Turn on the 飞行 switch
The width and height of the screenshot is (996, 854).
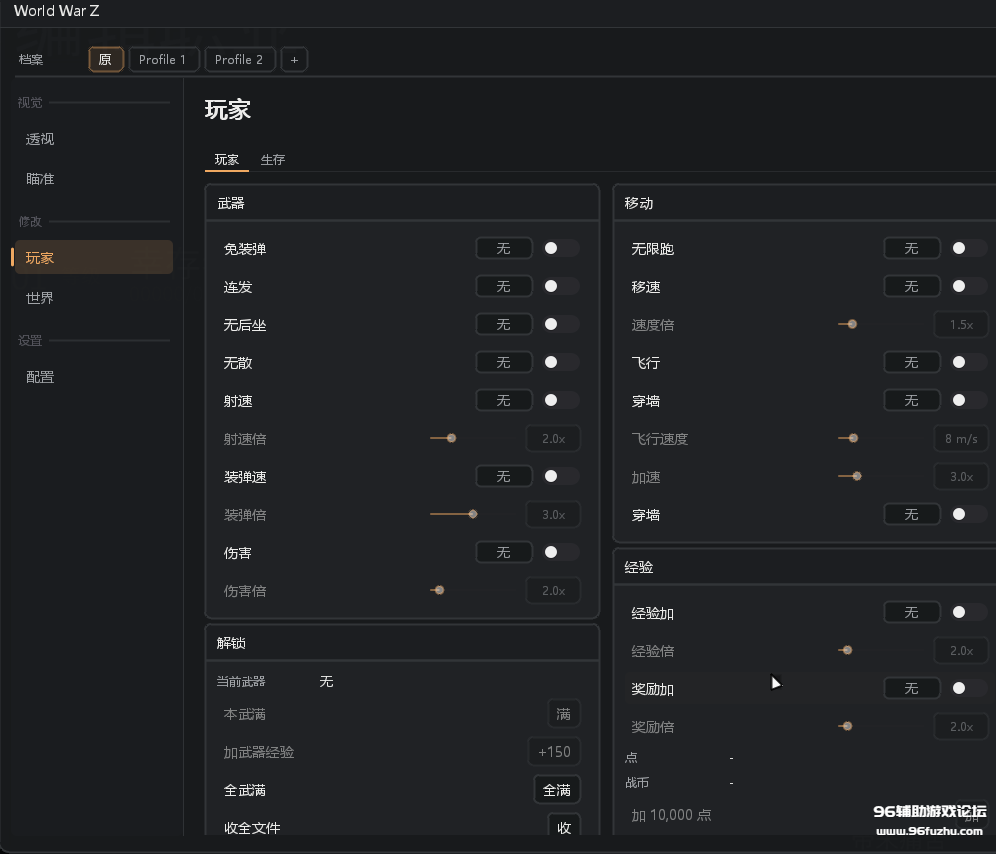pyautogui.click(x=969, y=362)
